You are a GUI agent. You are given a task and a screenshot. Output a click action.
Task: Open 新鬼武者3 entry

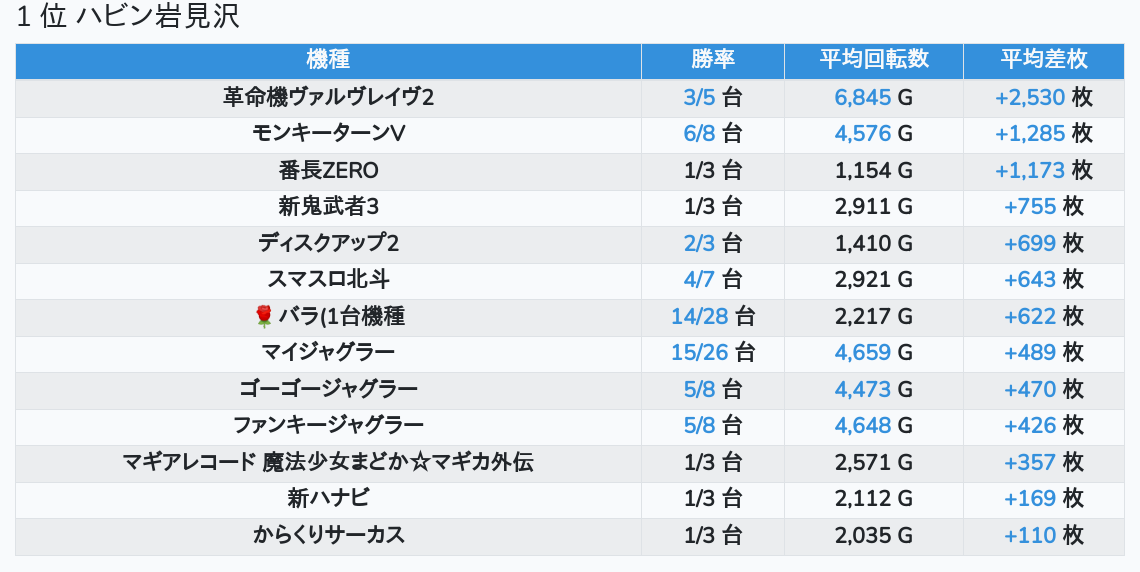pos(328,207)
